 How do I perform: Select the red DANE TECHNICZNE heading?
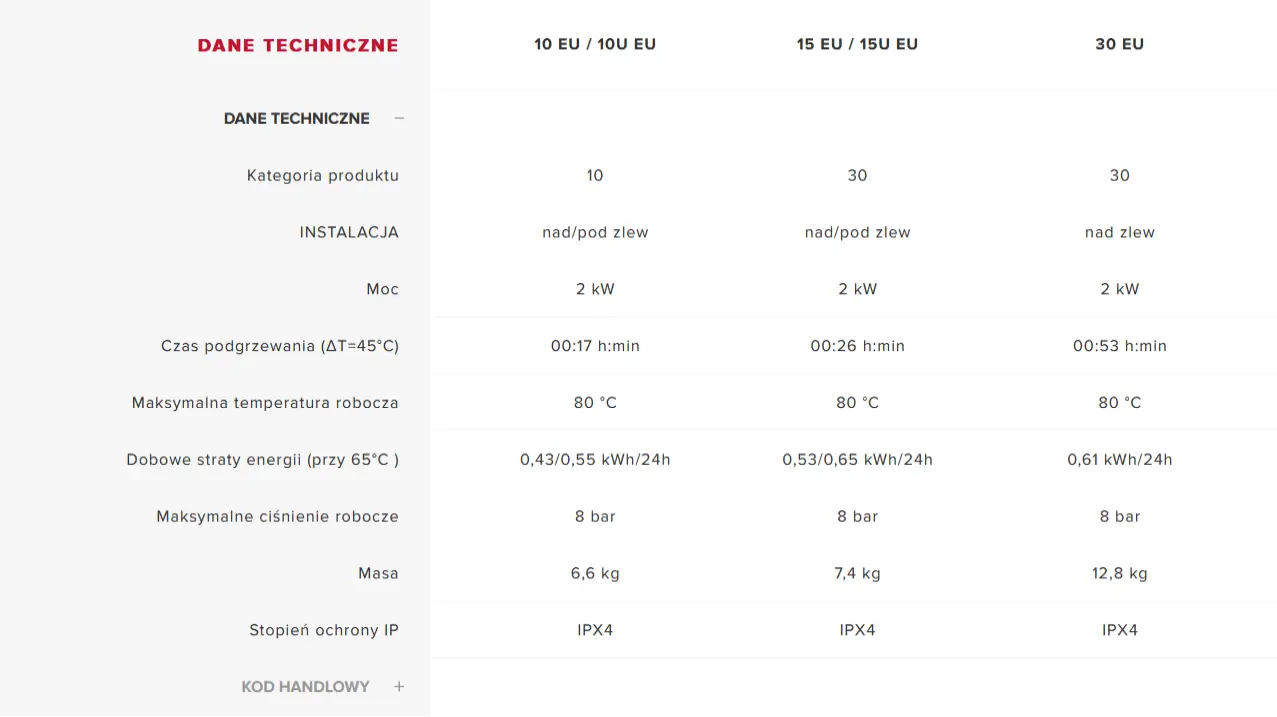click(x=298, y=45)
